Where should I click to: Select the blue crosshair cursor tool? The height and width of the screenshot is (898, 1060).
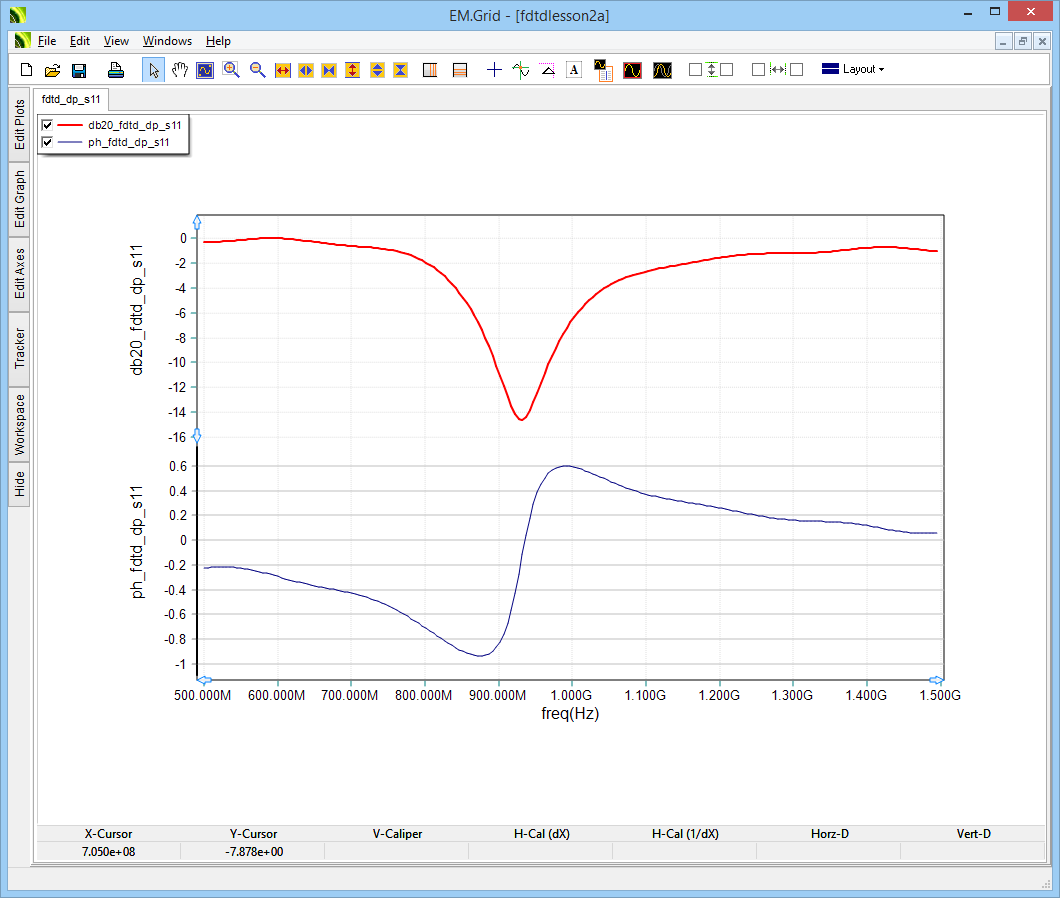point(494,70)
